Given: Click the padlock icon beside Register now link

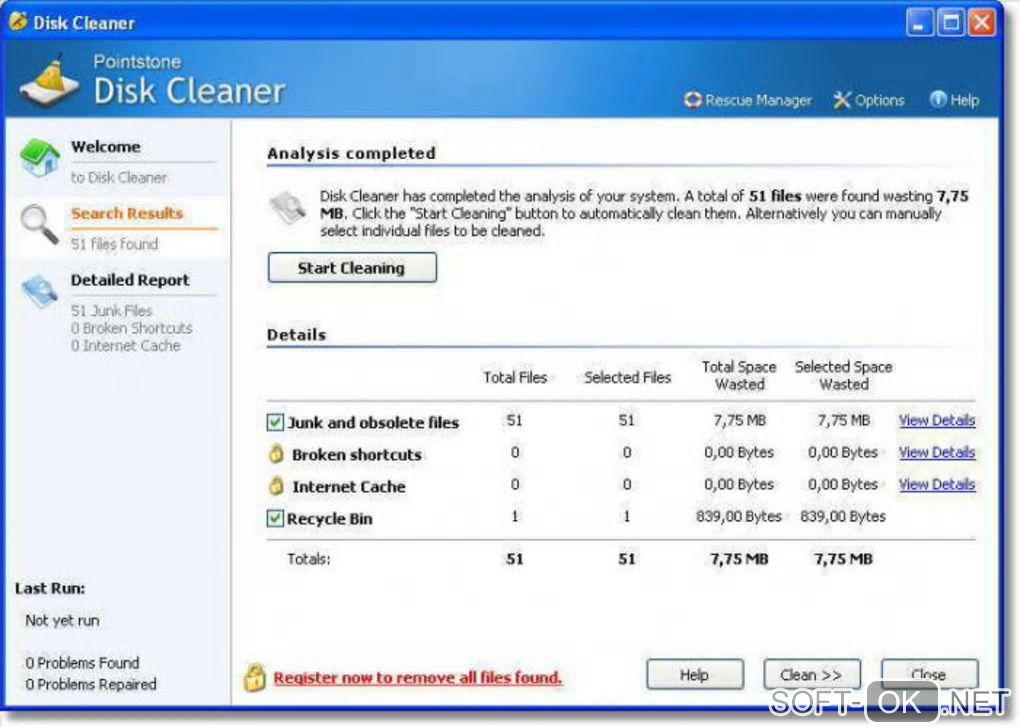Looking at the screenshot, I should tap(254, 677).
